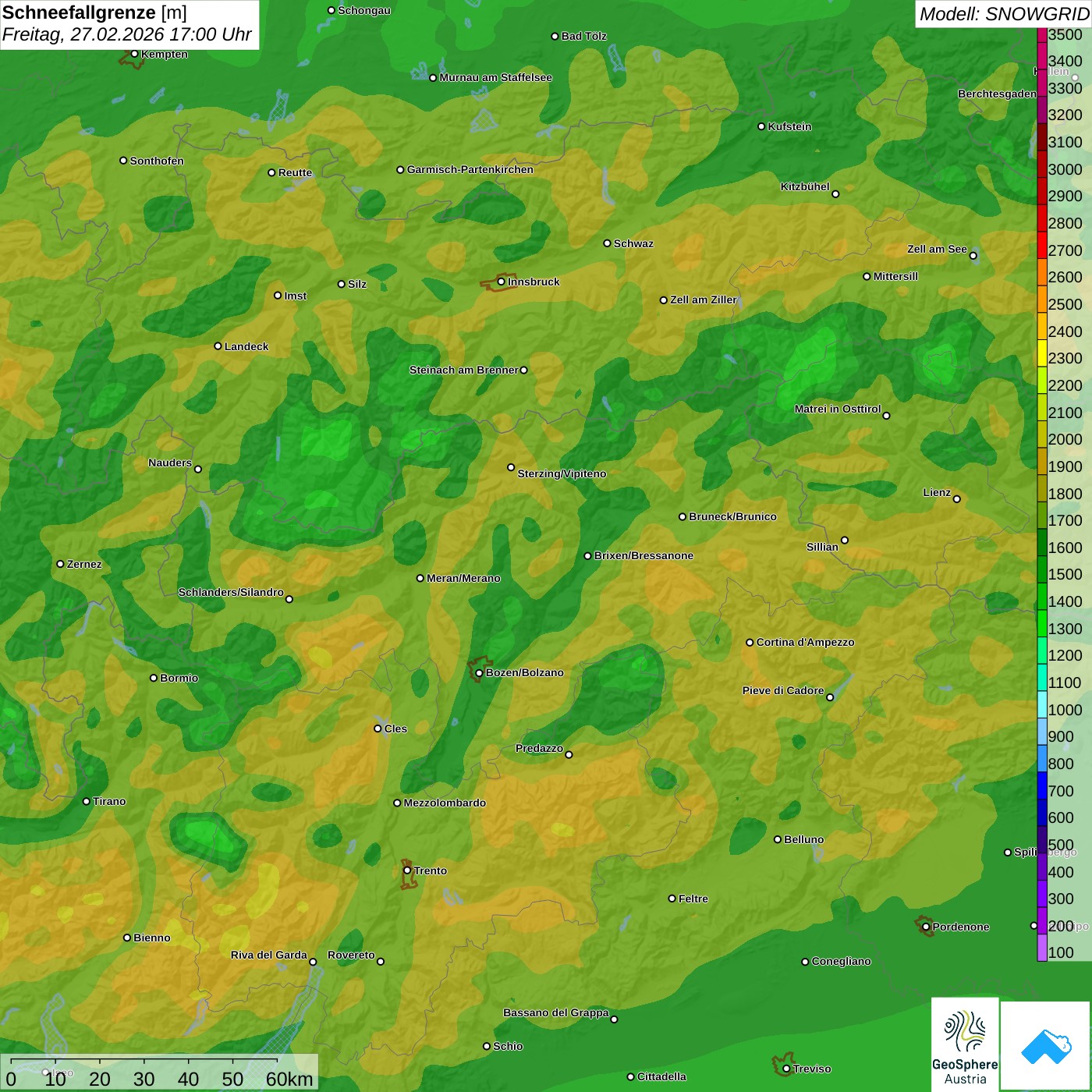The image size is (1092, 1092).
Task: Select the "Brixen/Bressanone" label
Action: click(x=643, y=555)
